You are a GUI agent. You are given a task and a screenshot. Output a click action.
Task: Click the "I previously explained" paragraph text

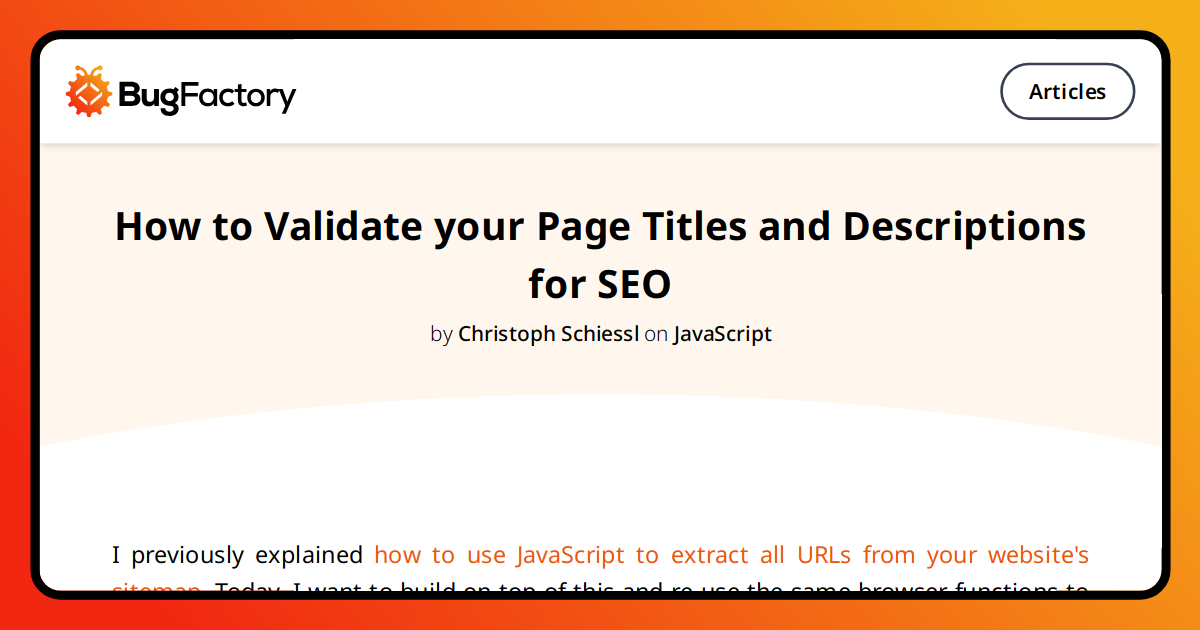[237, 555]
